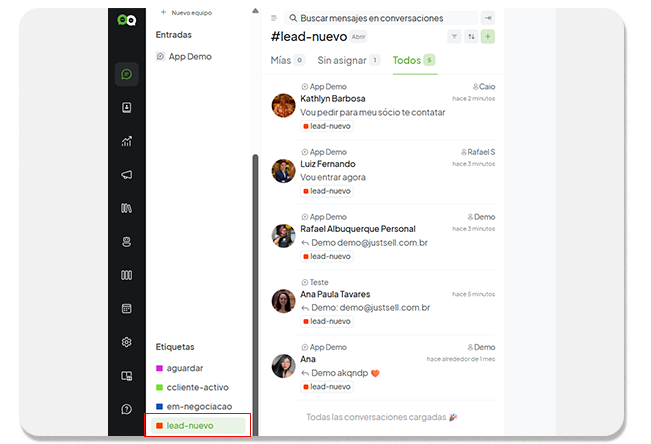Open the Contacts icon in the sidebar

(x=127, y=108)
